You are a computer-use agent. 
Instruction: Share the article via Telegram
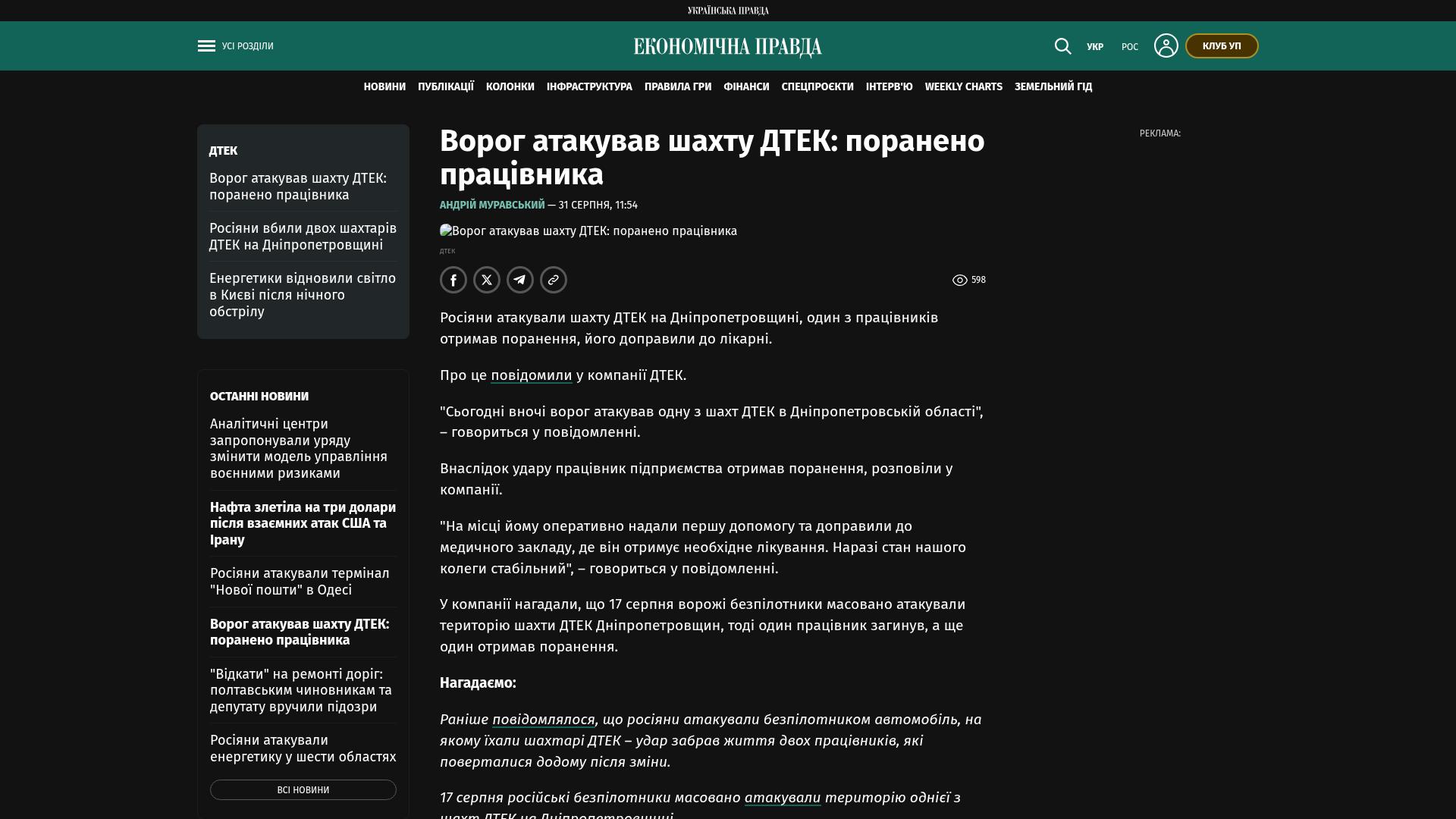(x=520, y=280)
